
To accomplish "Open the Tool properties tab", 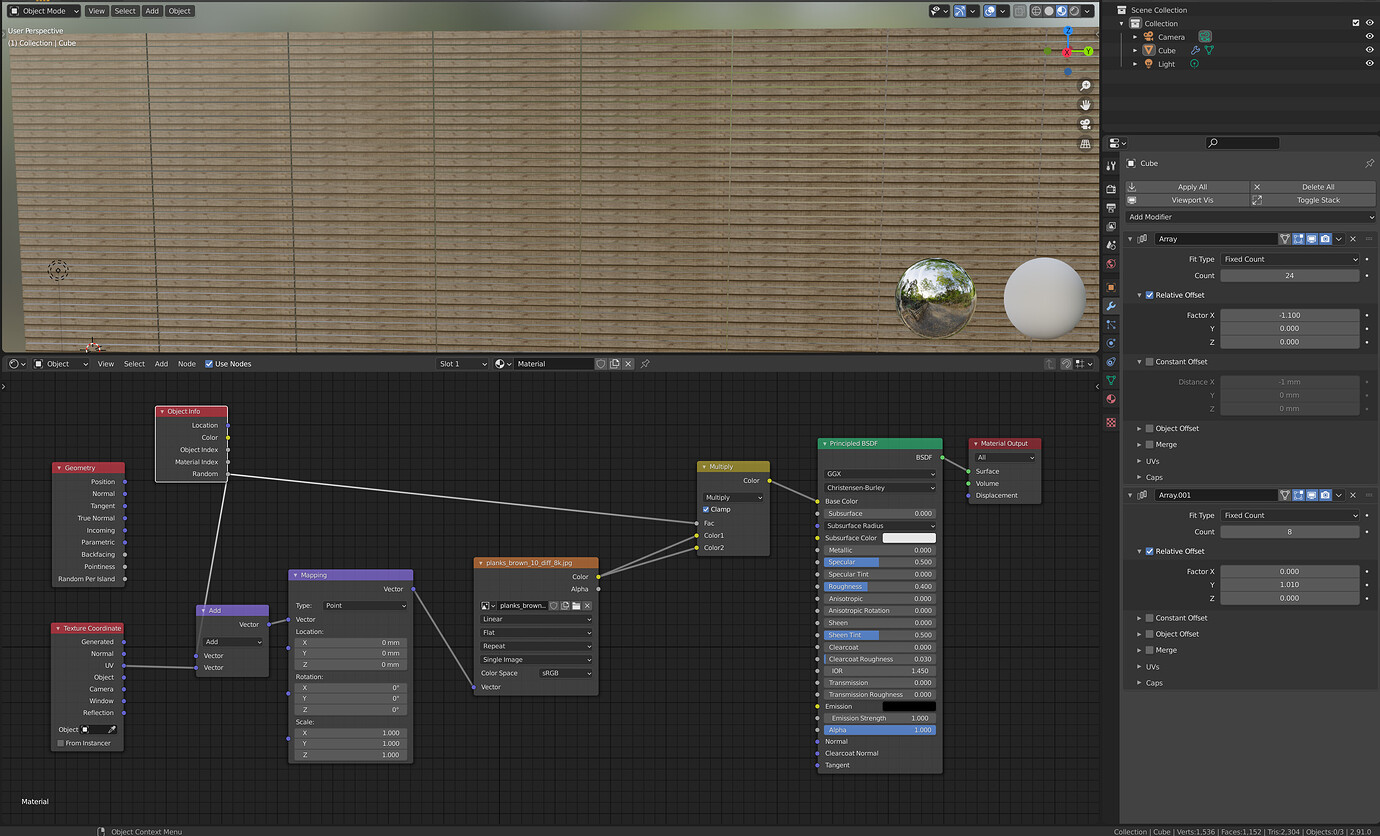I will tap(1111, 165).
